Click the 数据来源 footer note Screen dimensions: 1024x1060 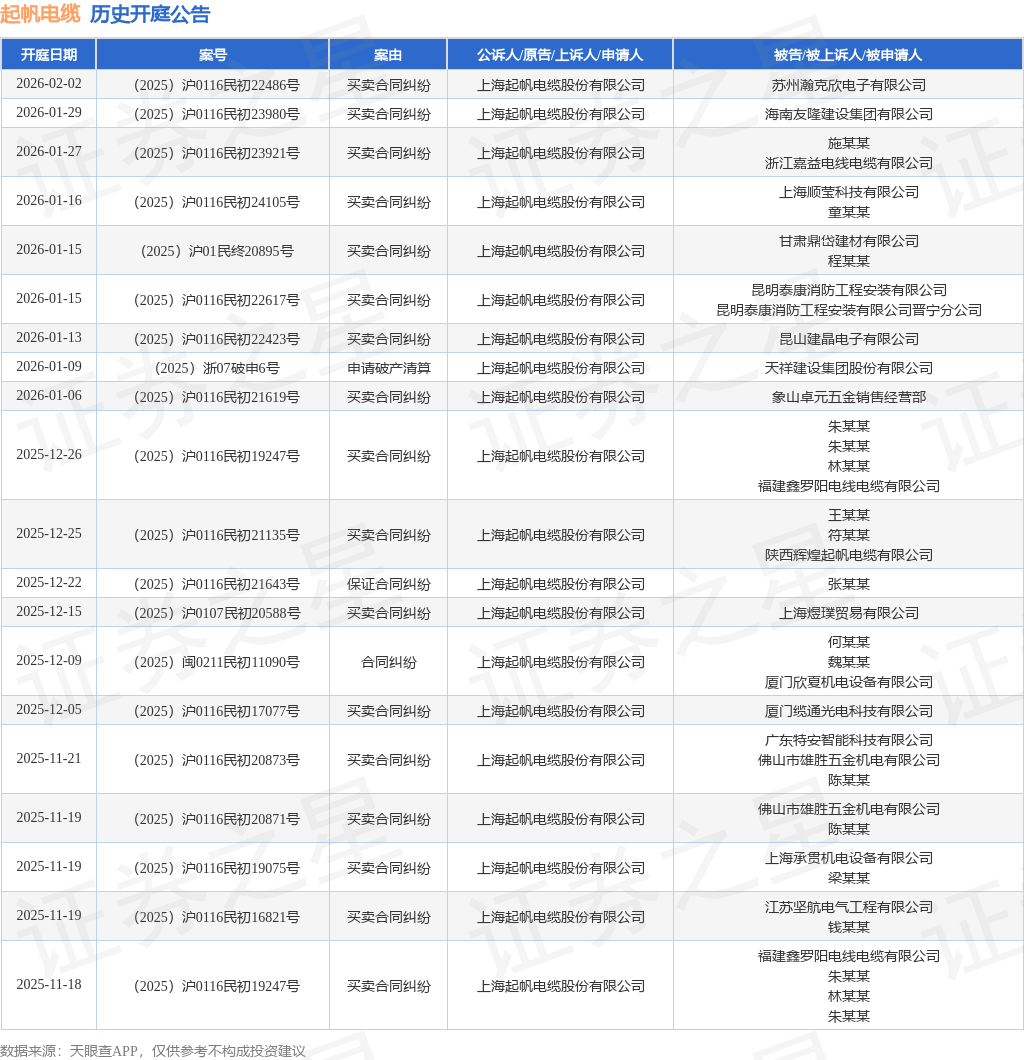[x=153, y=1051]
